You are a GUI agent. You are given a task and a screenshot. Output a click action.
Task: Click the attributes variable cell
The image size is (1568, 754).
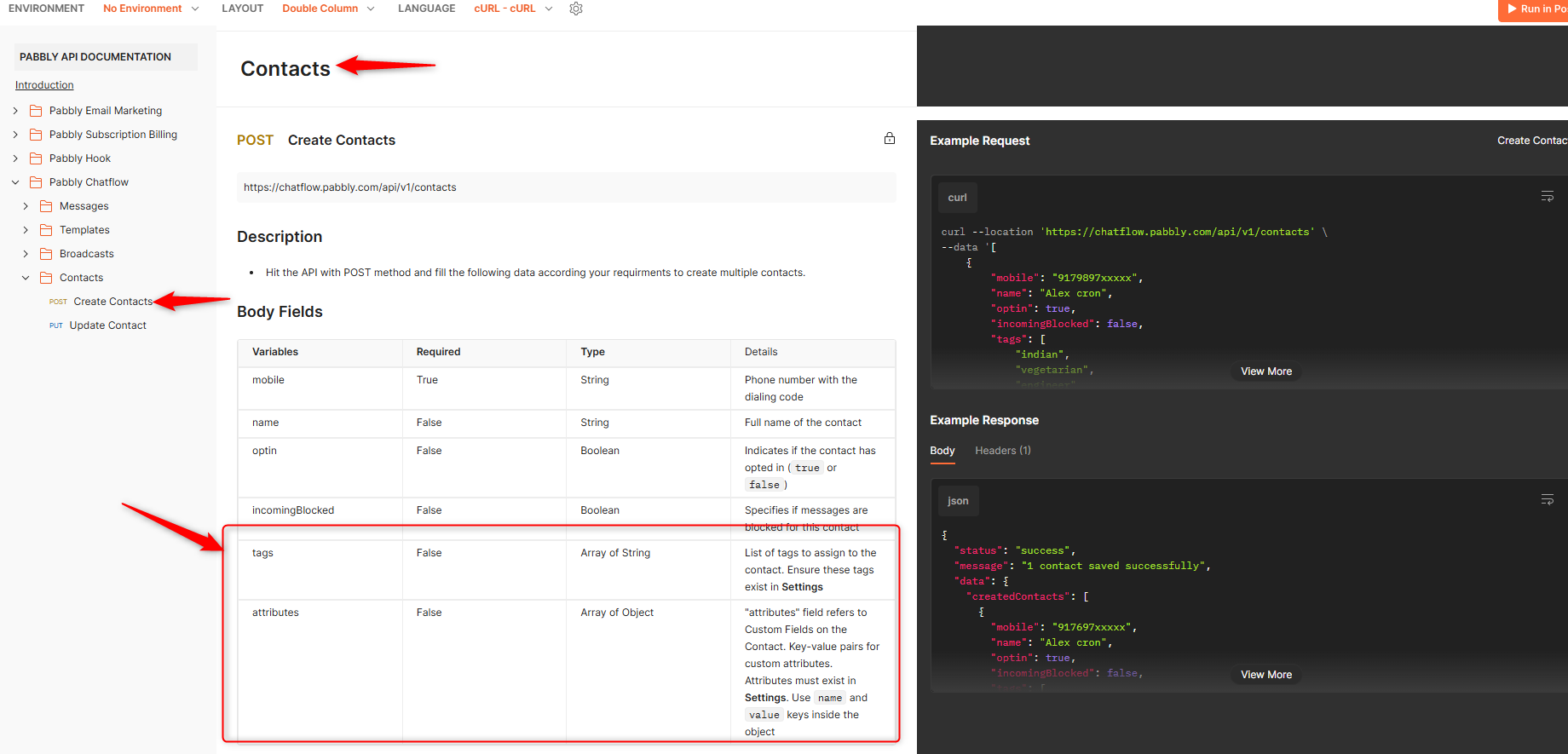tap(320, 672)
